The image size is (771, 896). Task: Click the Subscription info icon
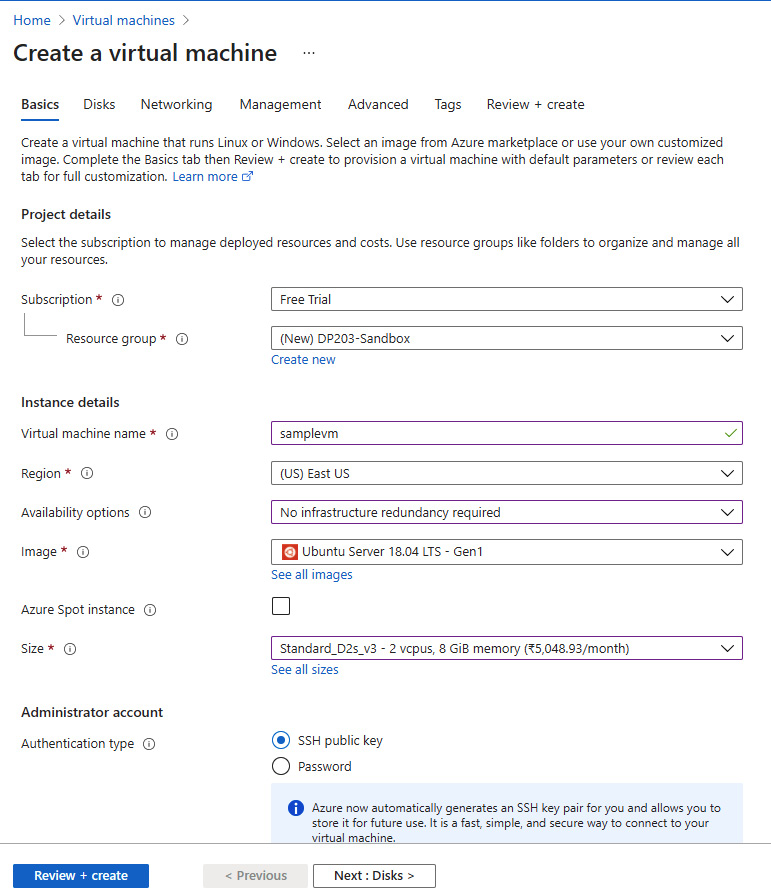118,300
